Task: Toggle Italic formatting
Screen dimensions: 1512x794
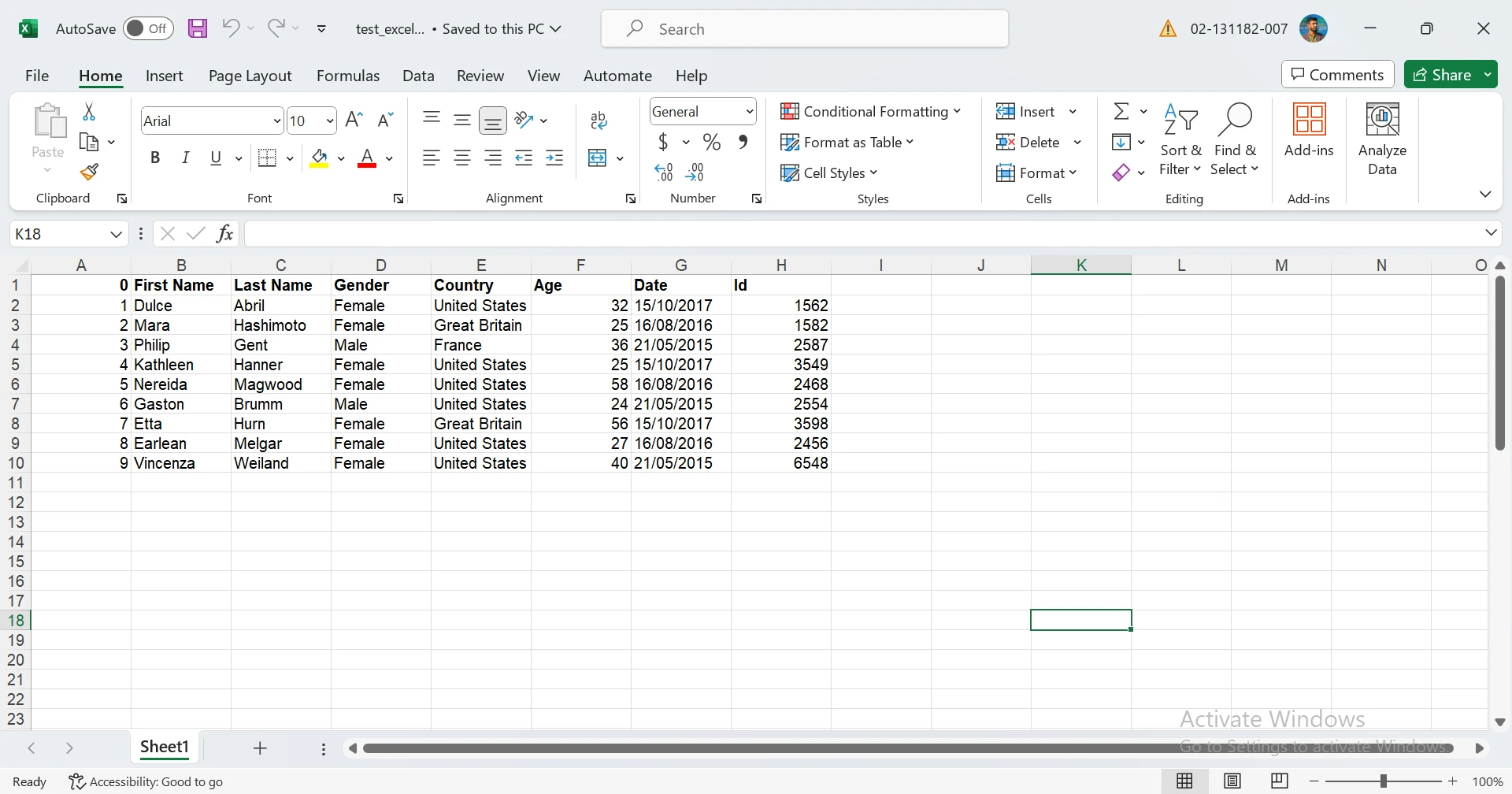Action: (186, 158)
